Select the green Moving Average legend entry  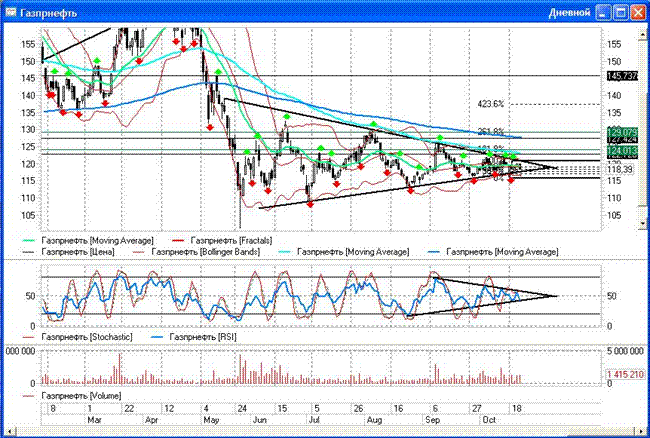[x=87, y=240]
